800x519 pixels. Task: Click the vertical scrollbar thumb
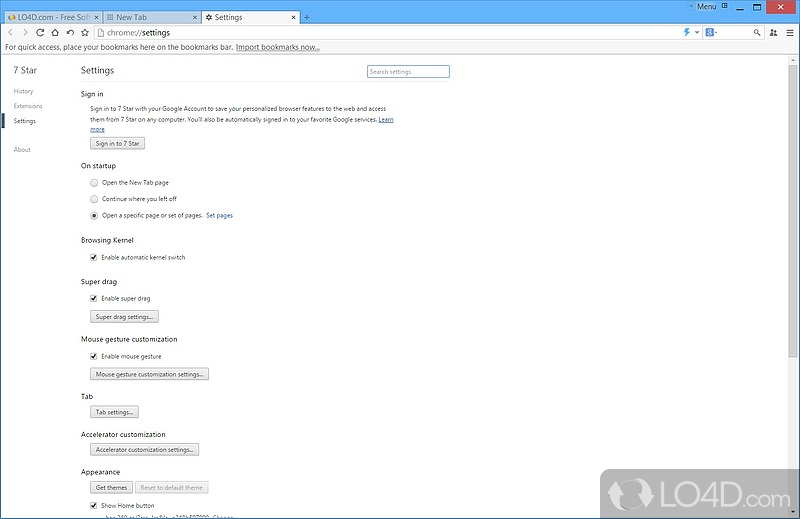[792, 211]
